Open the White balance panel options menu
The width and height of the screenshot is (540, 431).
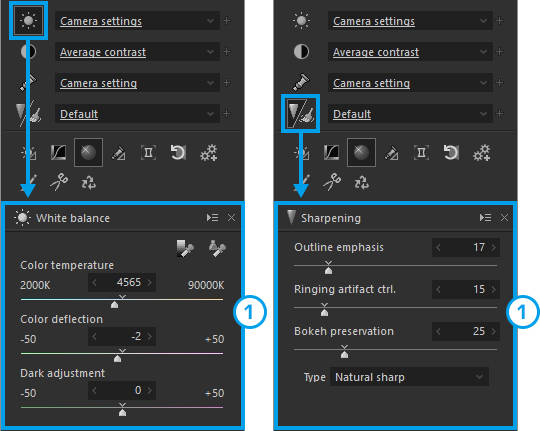tap(212, 218)
